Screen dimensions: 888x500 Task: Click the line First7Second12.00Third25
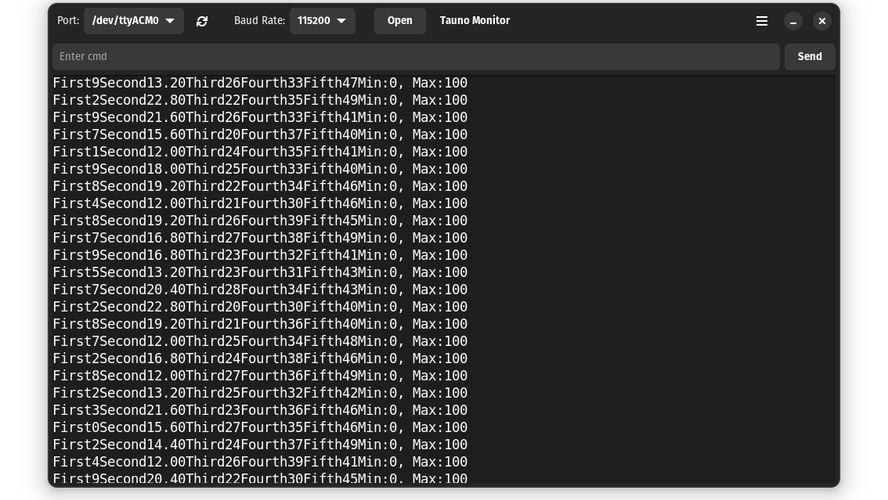(x=260, y=341)
